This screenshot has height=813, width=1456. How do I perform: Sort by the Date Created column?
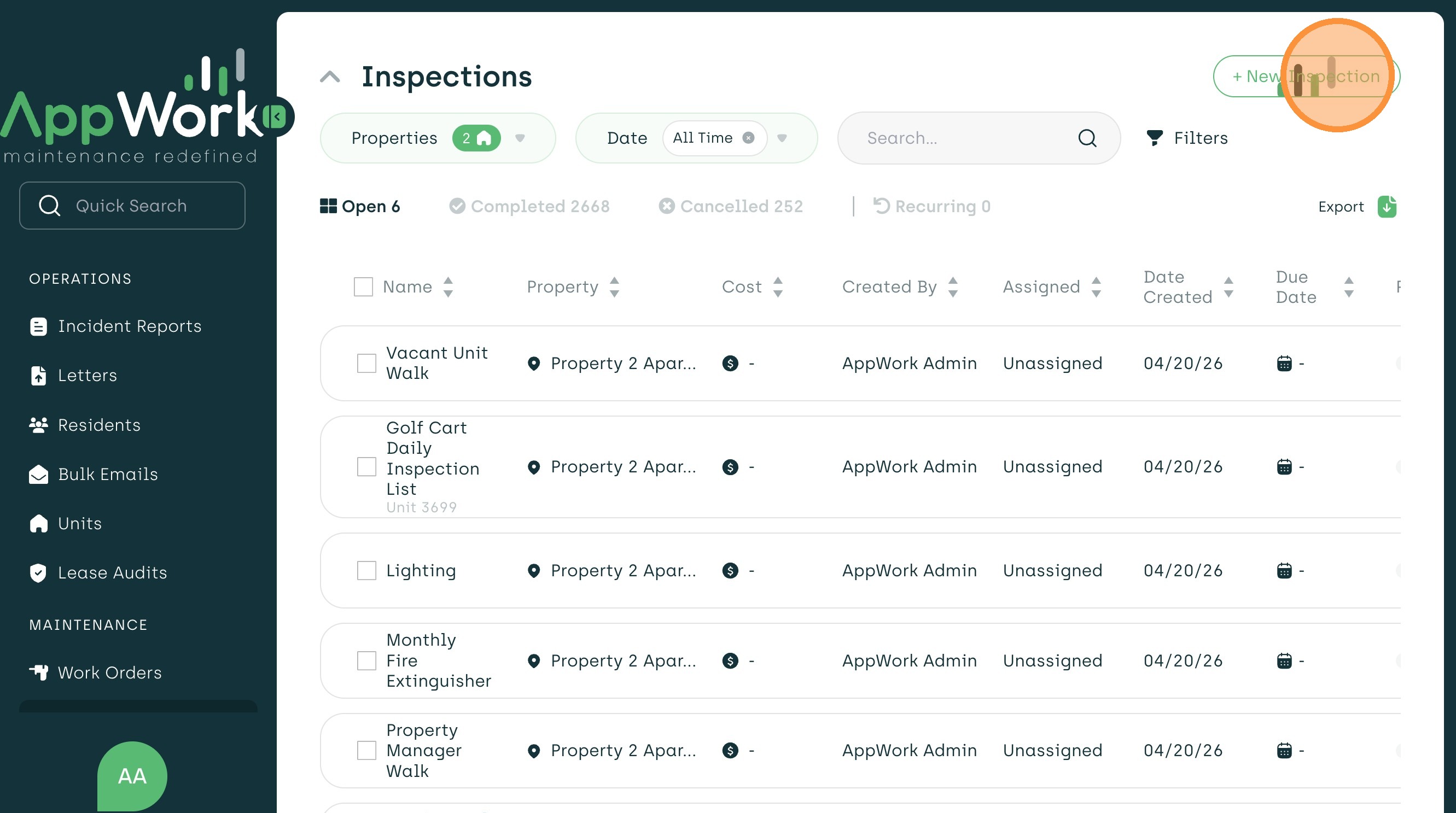tap(1228, 287)
